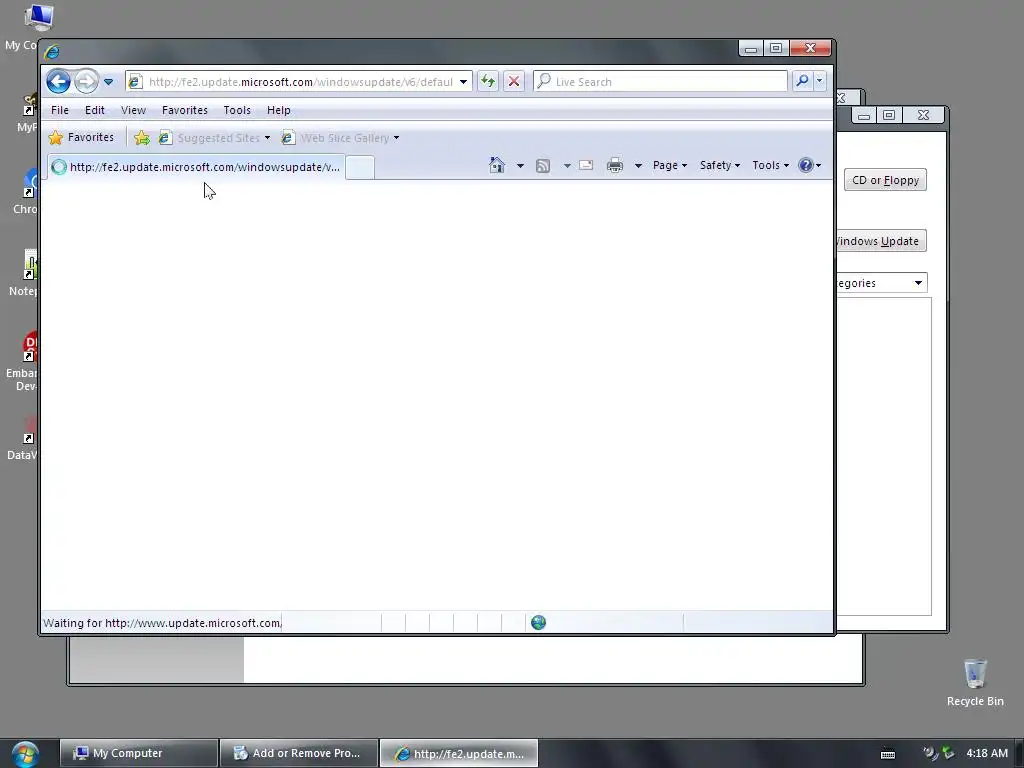Open the Edit menu
The width and height of the screenshot is (1024, 768).
(95, 110)
